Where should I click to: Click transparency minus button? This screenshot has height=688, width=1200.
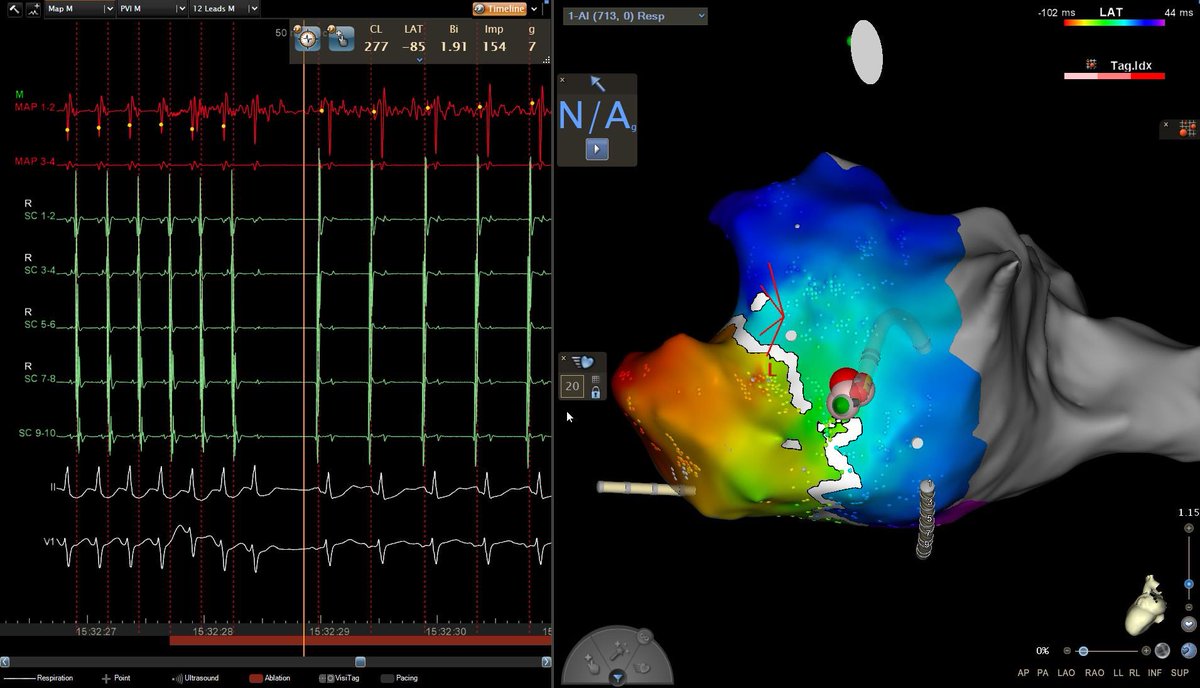1067,651
